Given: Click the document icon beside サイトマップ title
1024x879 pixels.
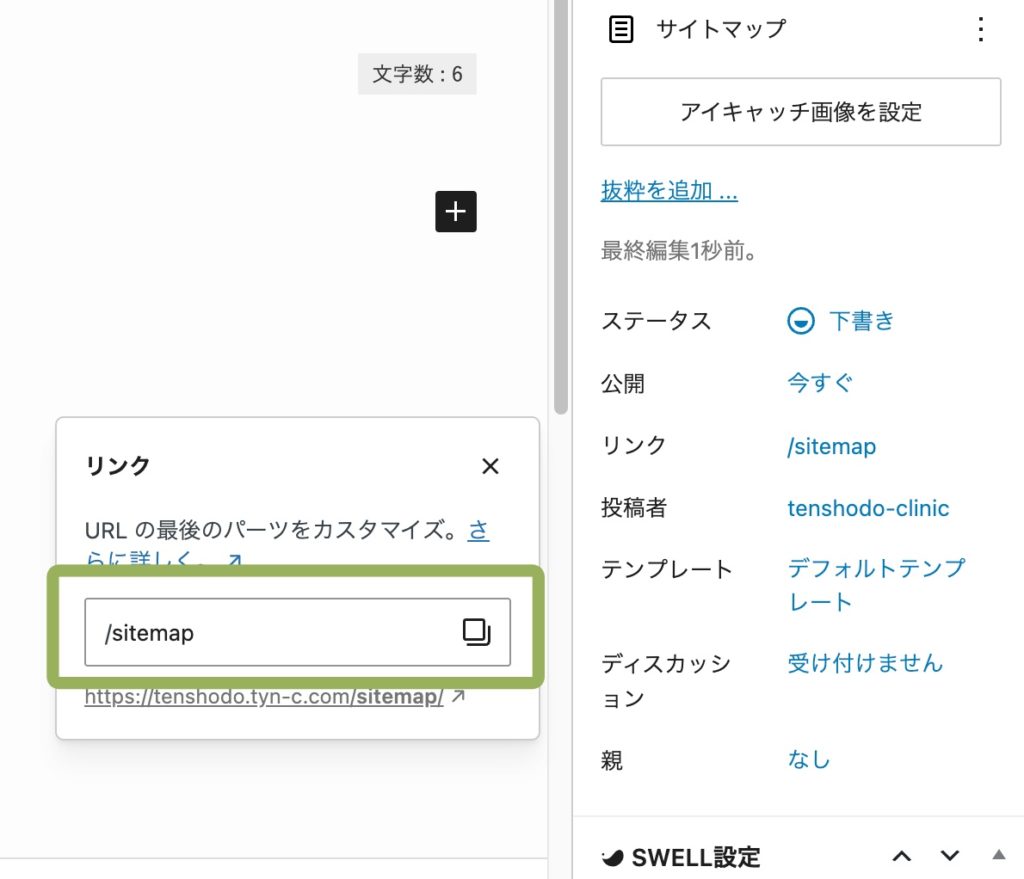Looking at the screenshot, I should [620, 29].
